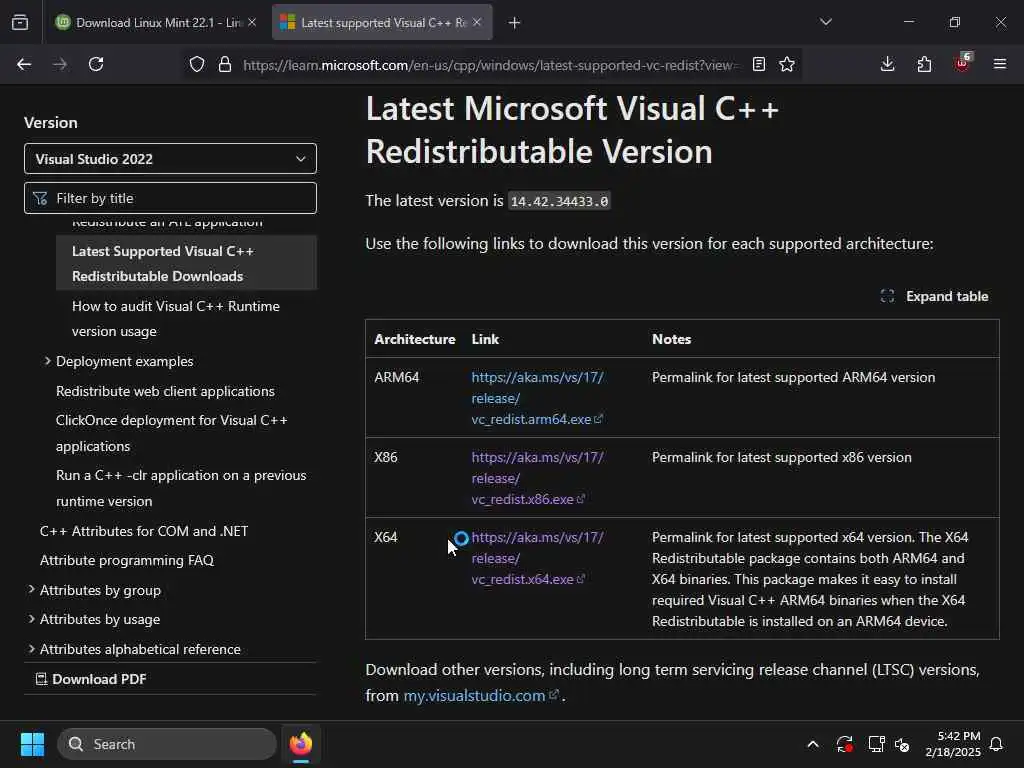This screenshot has height=768, width=1024.
Task: Open How to audit Visual C++ Runtime article
Action: (176, 319)
